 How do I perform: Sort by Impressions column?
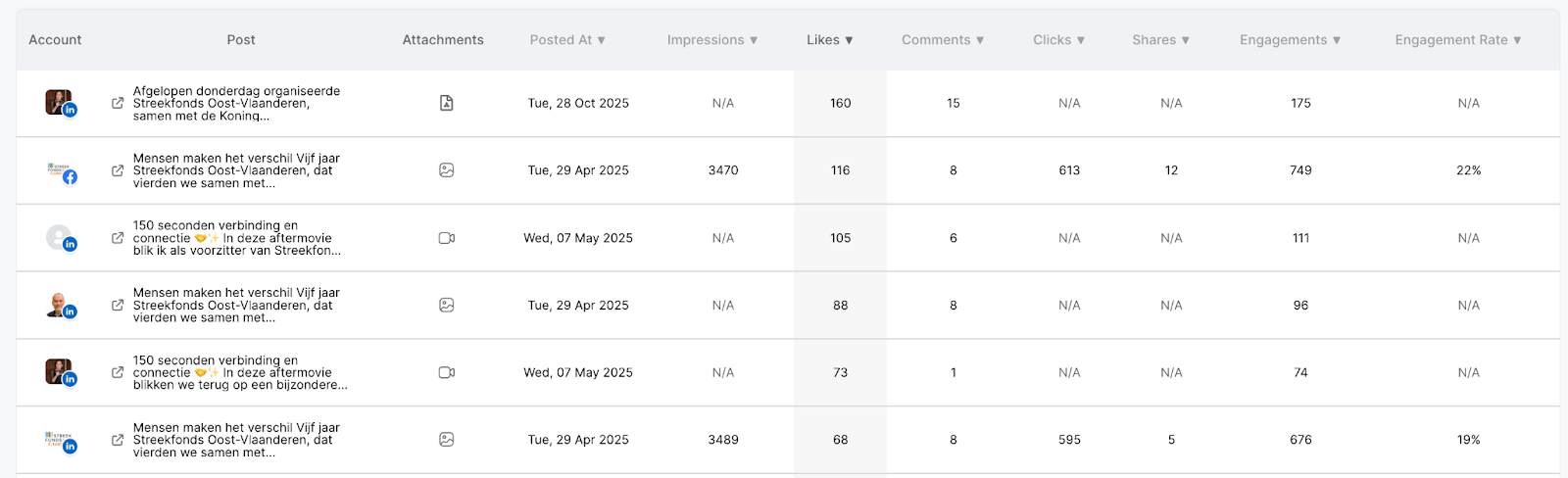[x=711, y=40]
